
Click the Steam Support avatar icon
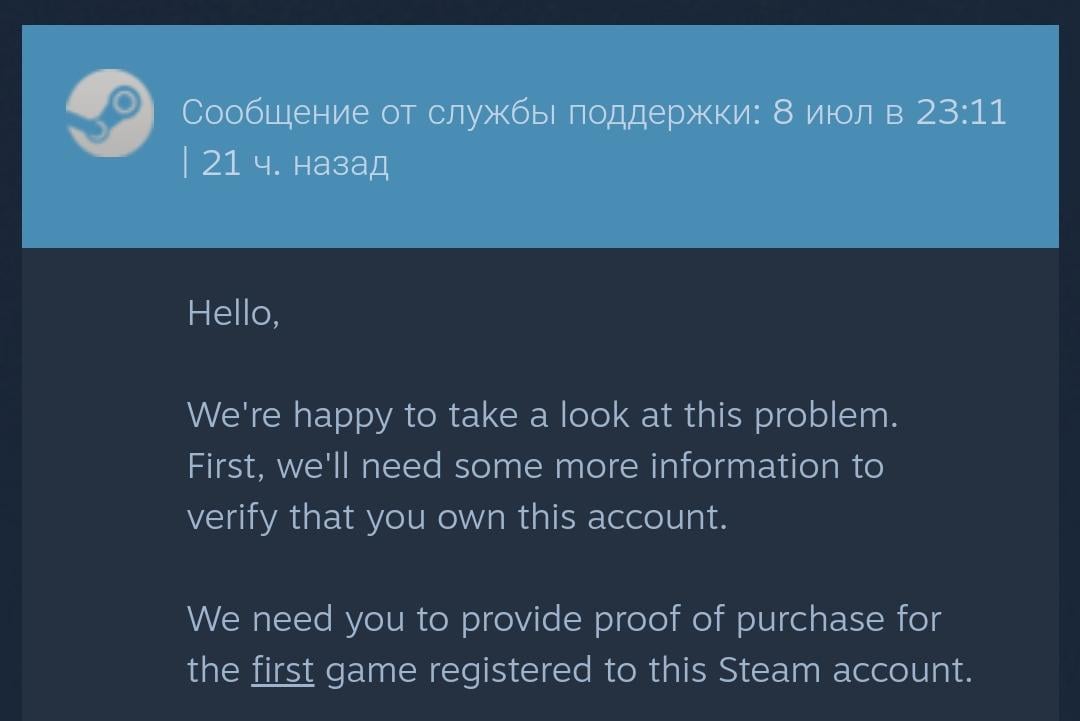(110, 113)
